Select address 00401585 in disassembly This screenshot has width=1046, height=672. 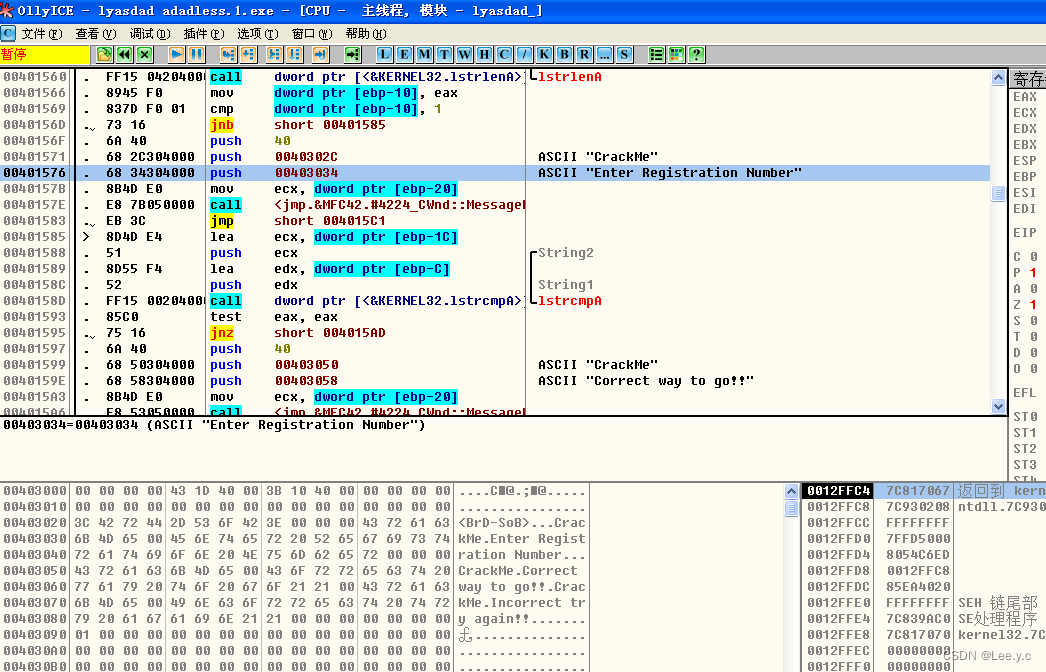pos(35,237)
